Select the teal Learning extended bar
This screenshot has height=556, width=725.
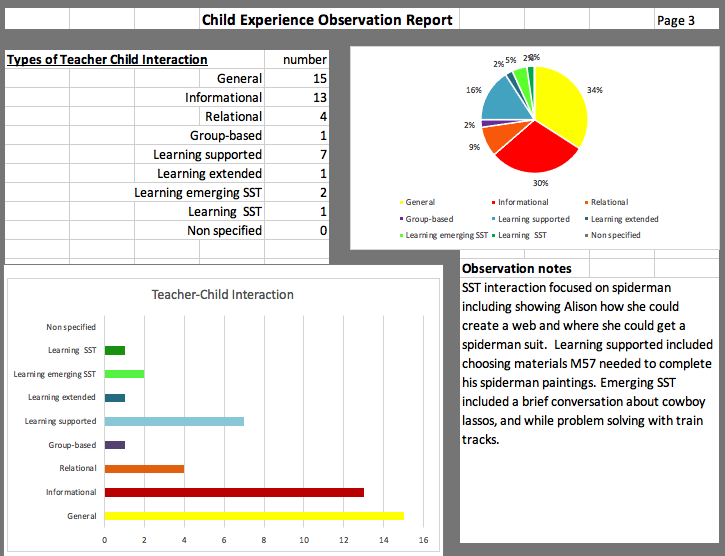[x=115, y=398]
